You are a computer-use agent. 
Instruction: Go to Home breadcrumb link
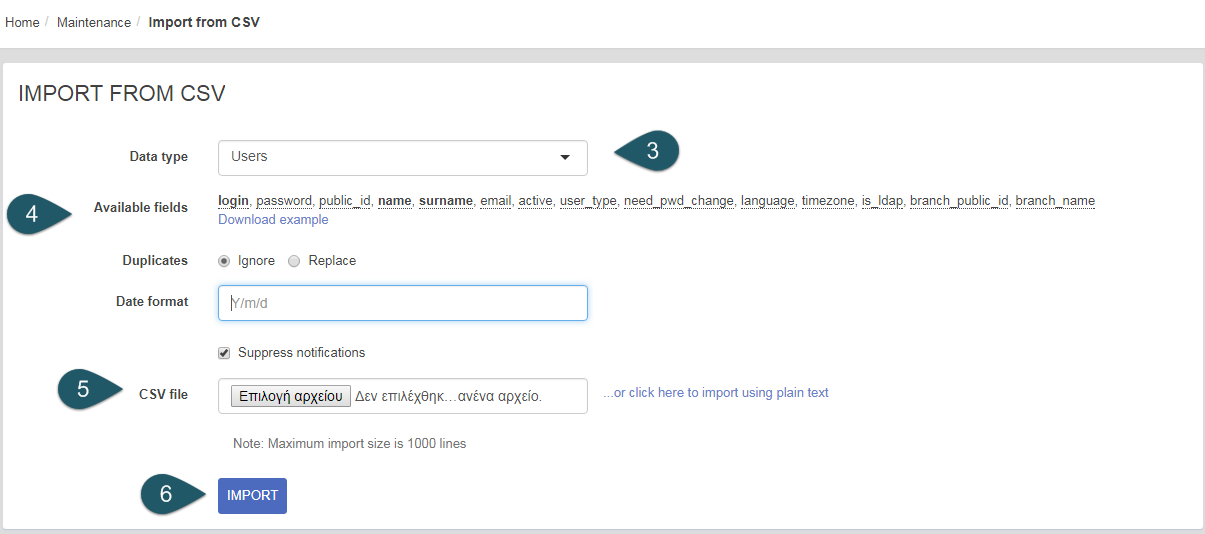click(x=22, y=22)
